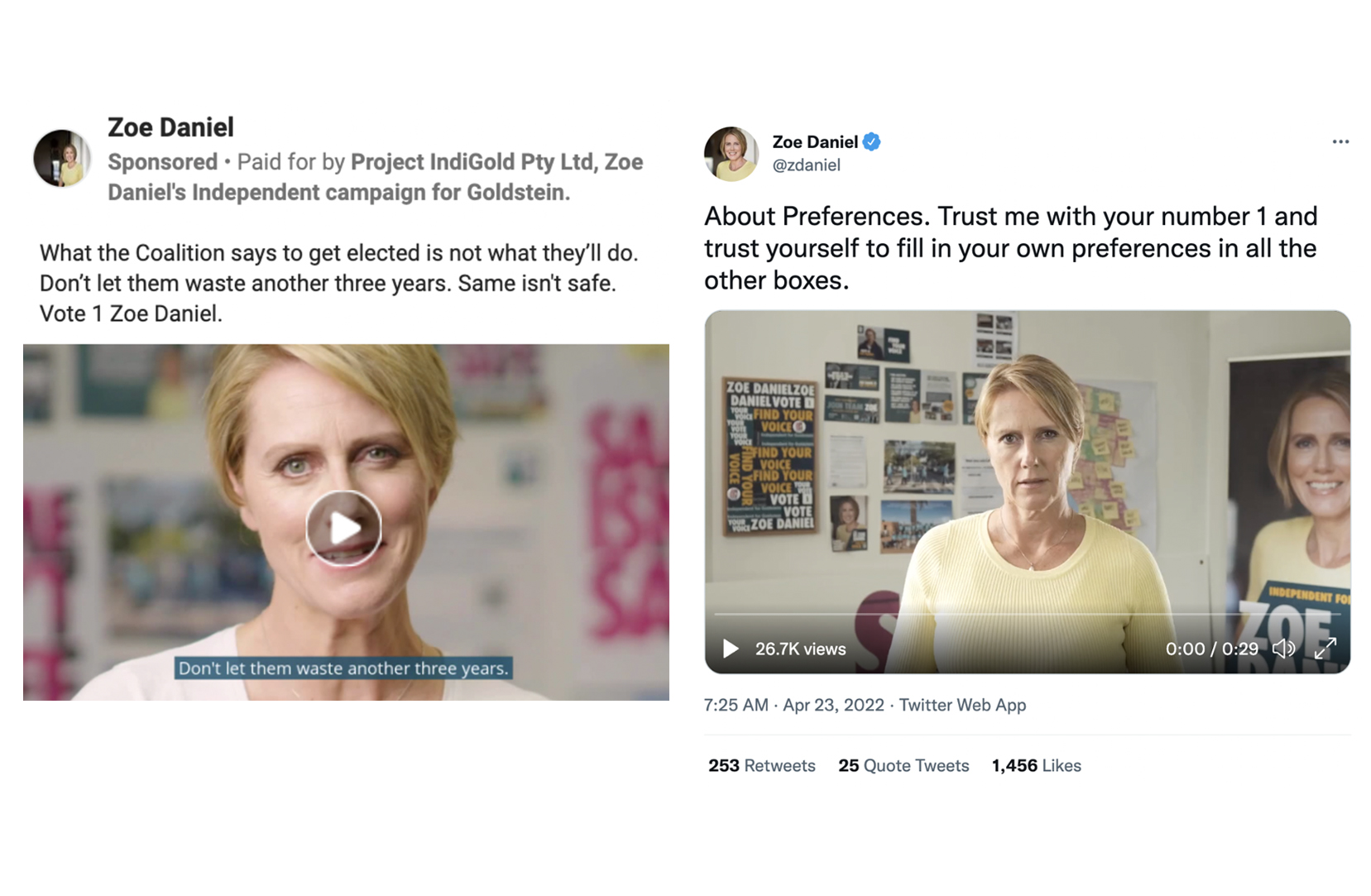Open the 25 Quote Tweets list

(904, 766)
